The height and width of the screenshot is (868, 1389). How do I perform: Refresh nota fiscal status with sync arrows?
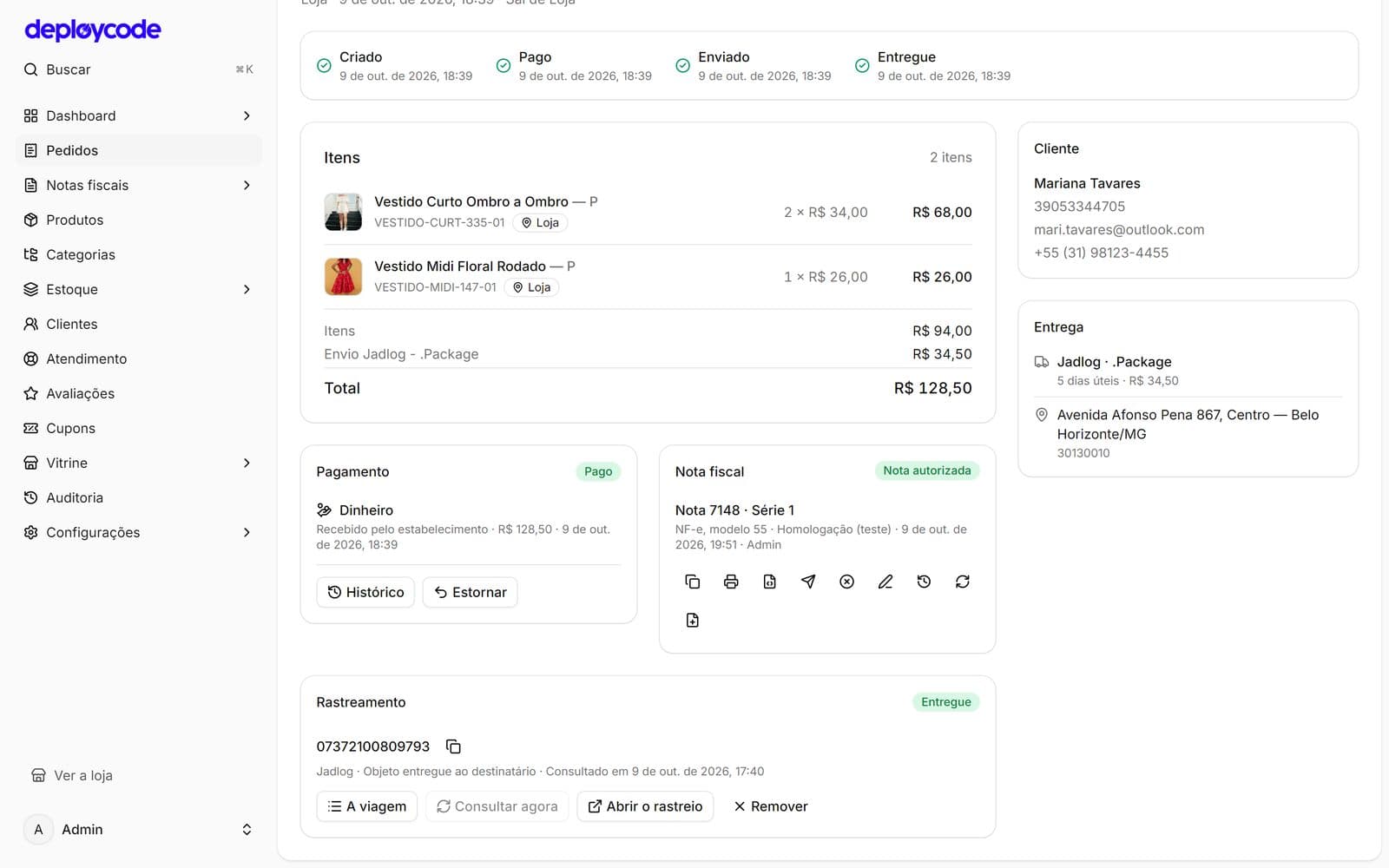(963, 582)
